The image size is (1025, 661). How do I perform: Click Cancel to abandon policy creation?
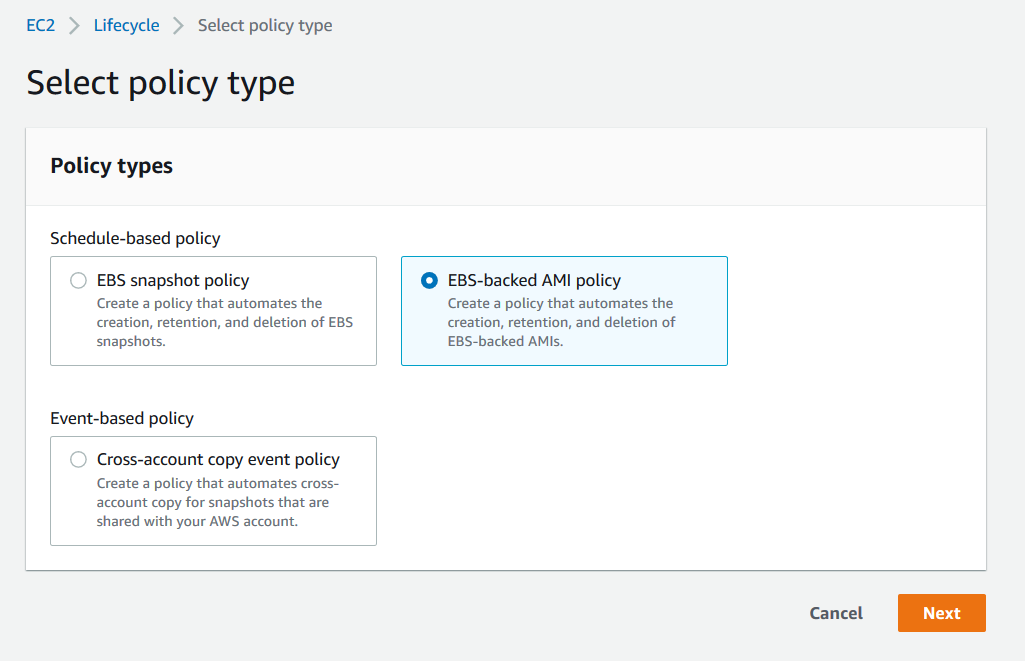836,613
